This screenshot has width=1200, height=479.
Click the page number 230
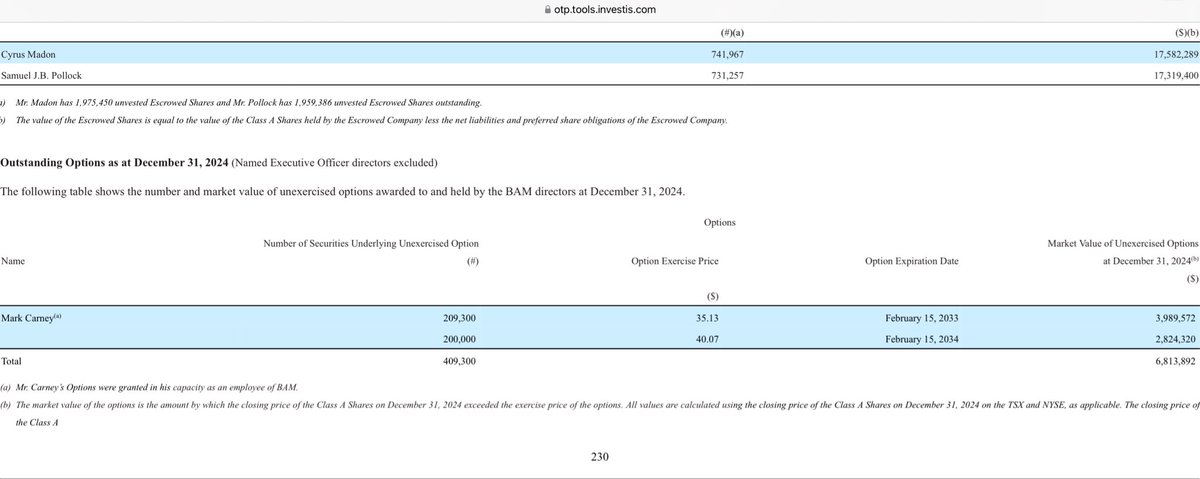pyautogui.click(x=600, y=457)
